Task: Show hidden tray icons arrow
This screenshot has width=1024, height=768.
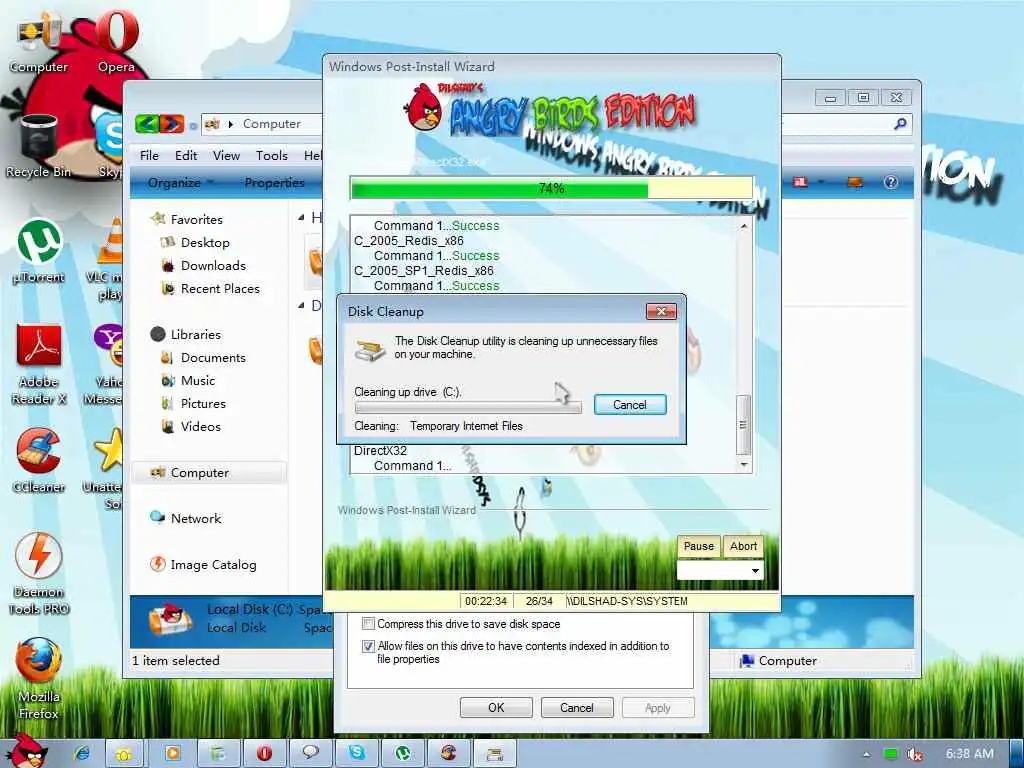Action: coord(866,755)
